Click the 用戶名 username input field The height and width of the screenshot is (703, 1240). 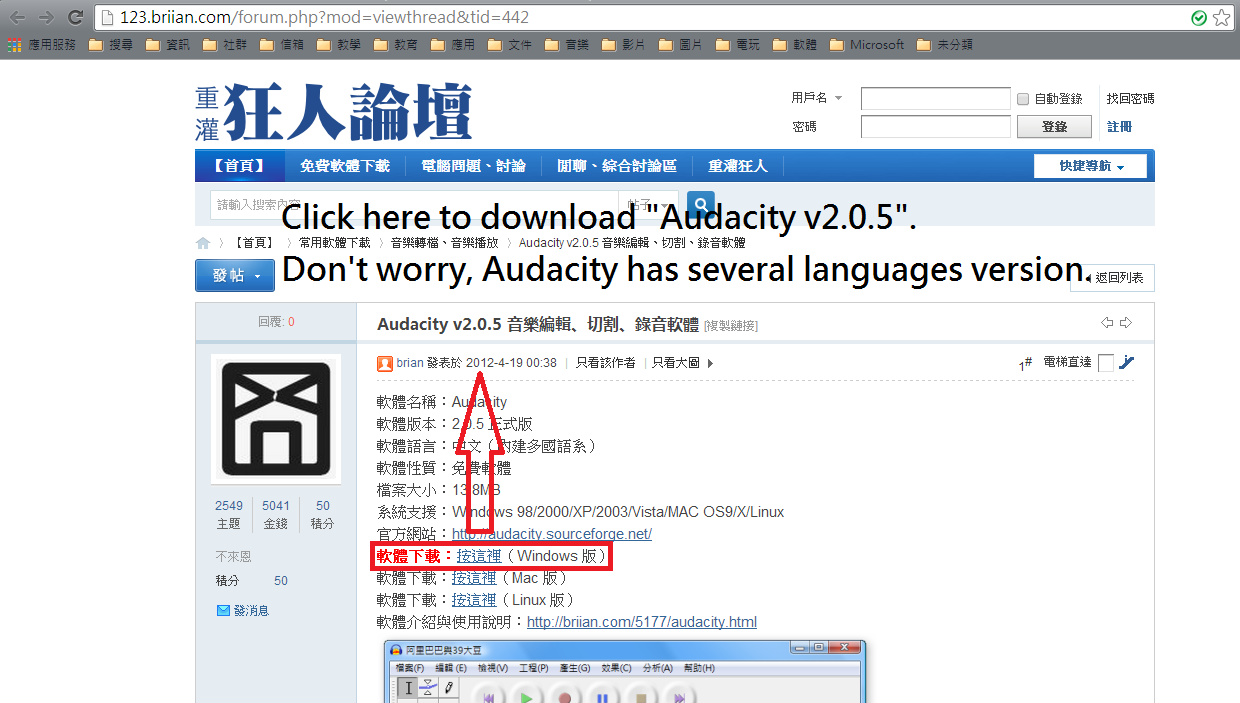click(935, 99)
